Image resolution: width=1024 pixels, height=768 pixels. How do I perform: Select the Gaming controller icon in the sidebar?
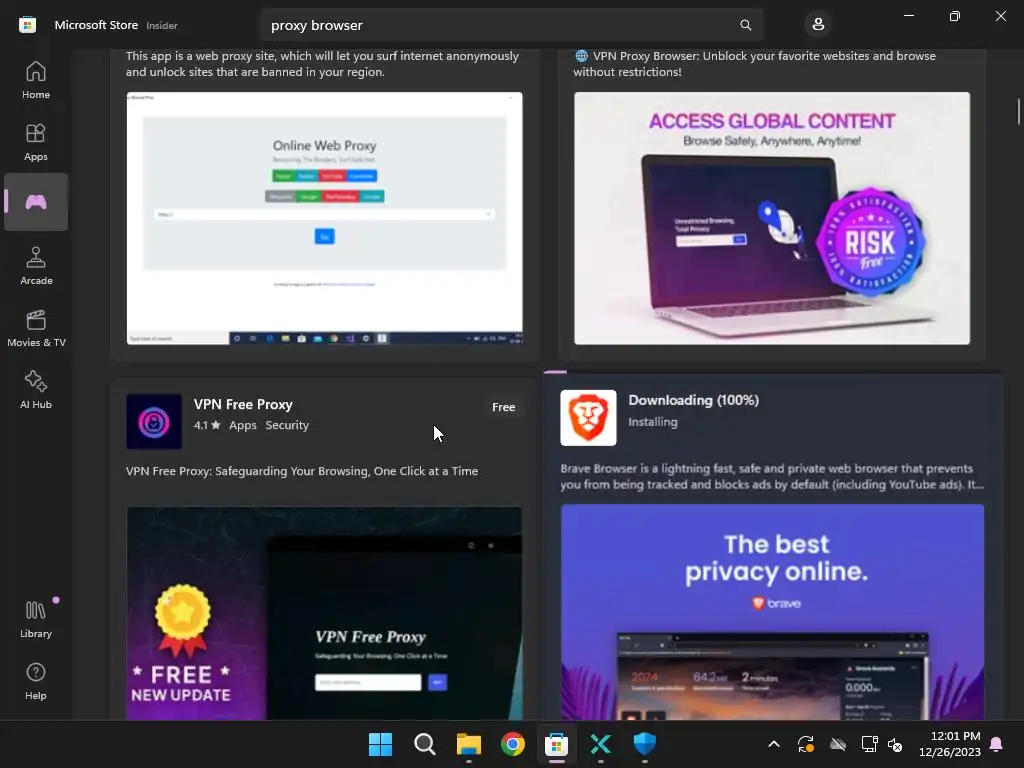click(x=36, y=202)
